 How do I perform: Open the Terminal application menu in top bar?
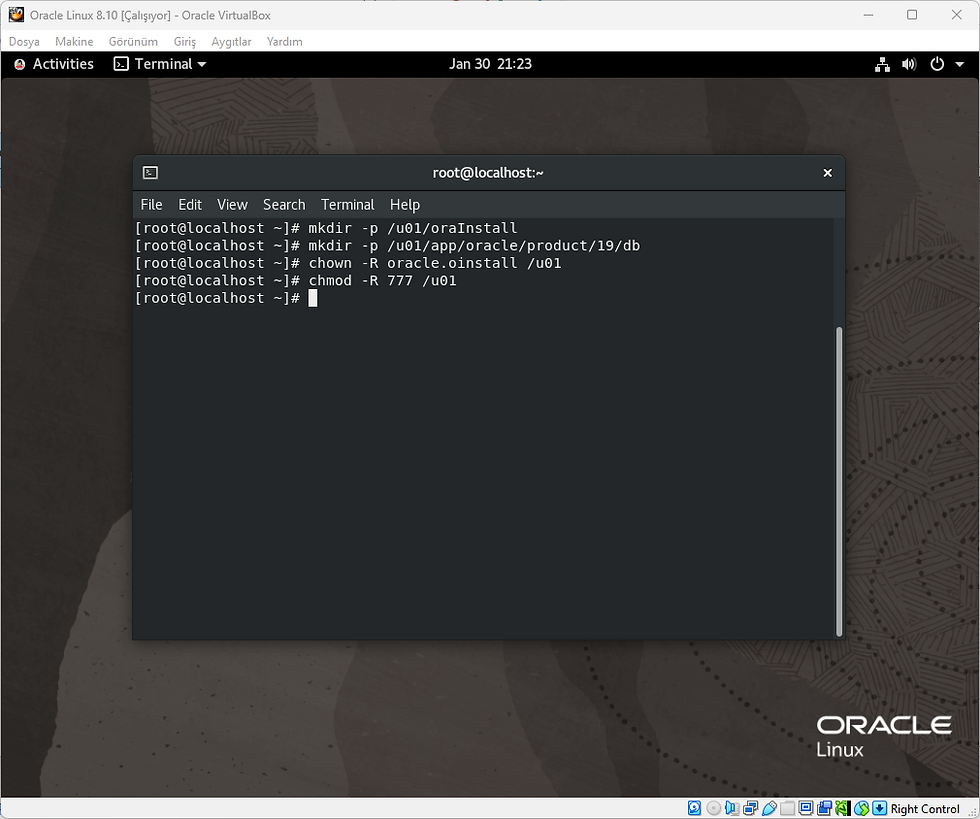(x=160, y=64)
